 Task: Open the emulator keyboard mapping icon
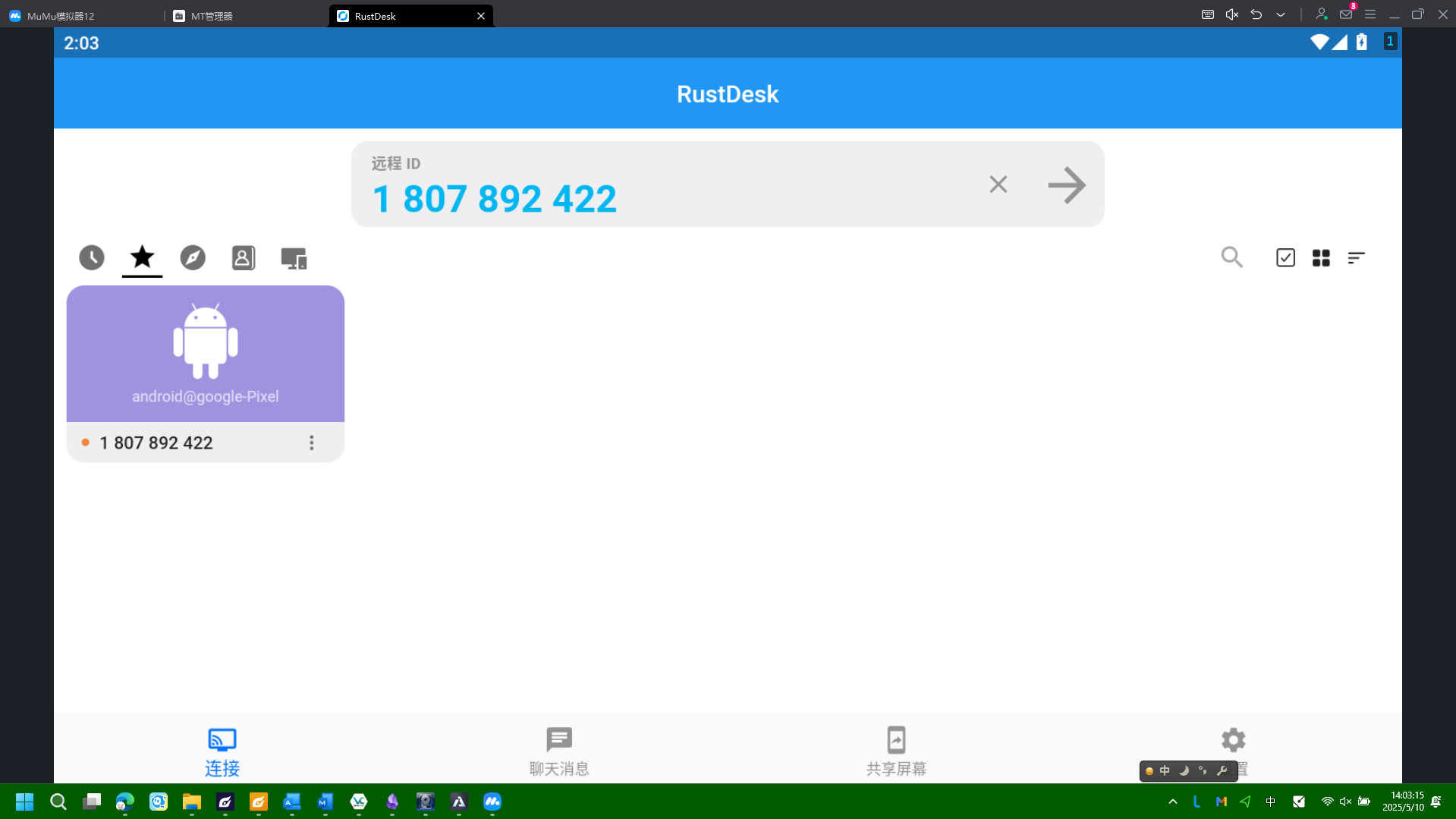tap(1208, 14)
